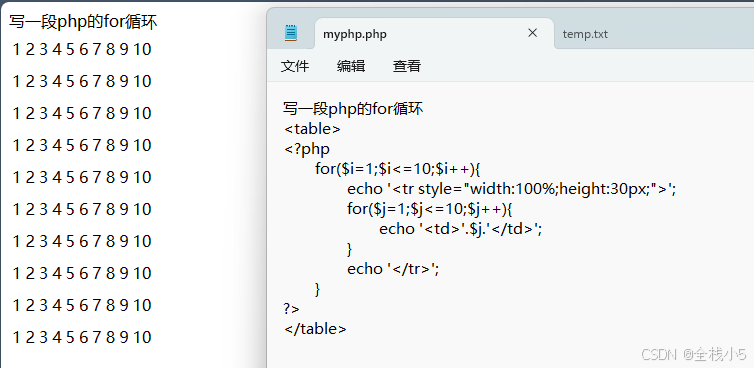Open the 查看 menu
The image size is (754, 368).
click(407, 66)
